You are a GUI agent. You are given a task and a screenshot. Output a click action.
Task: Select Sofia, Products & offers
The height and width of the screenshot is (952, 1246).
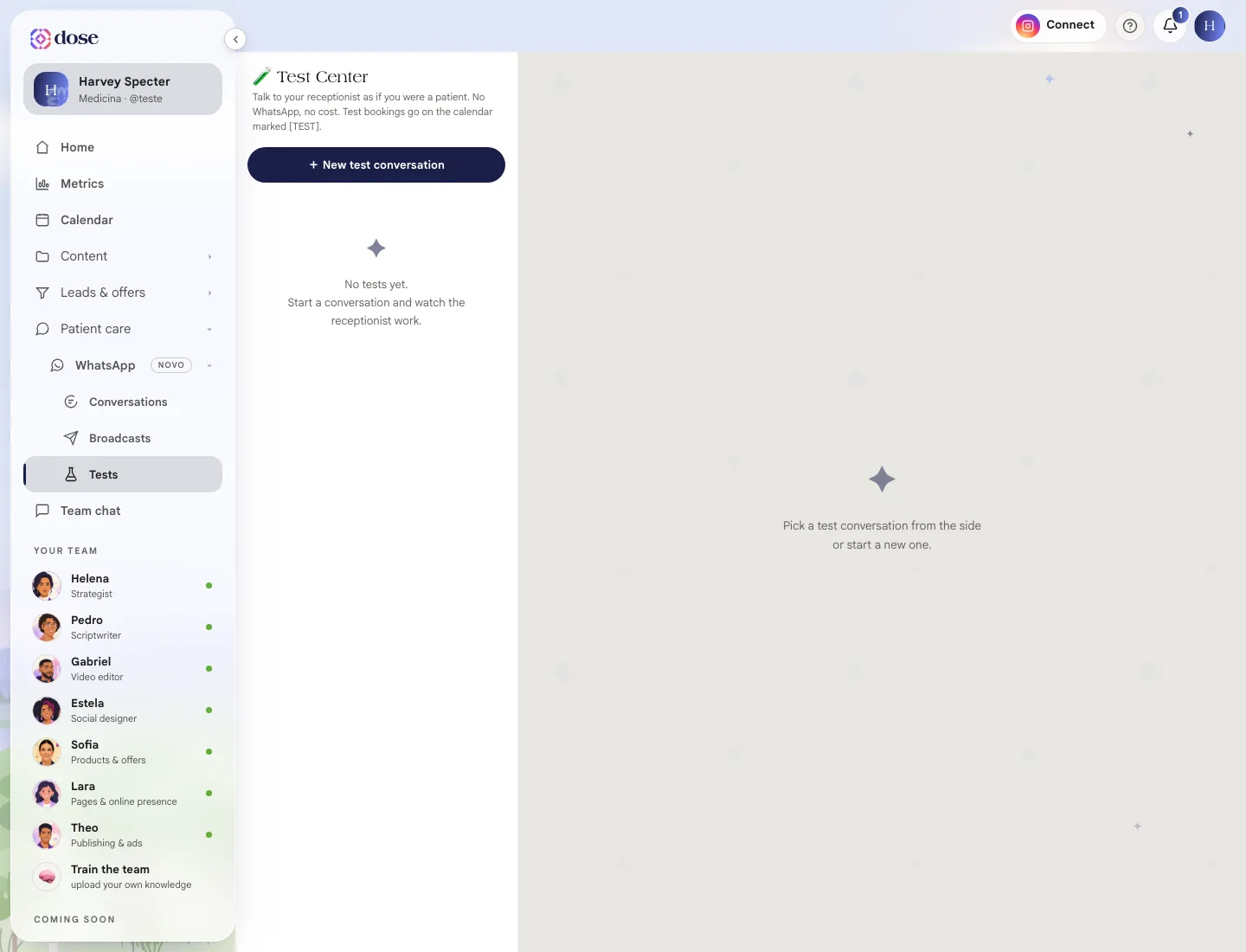(123, 752)
